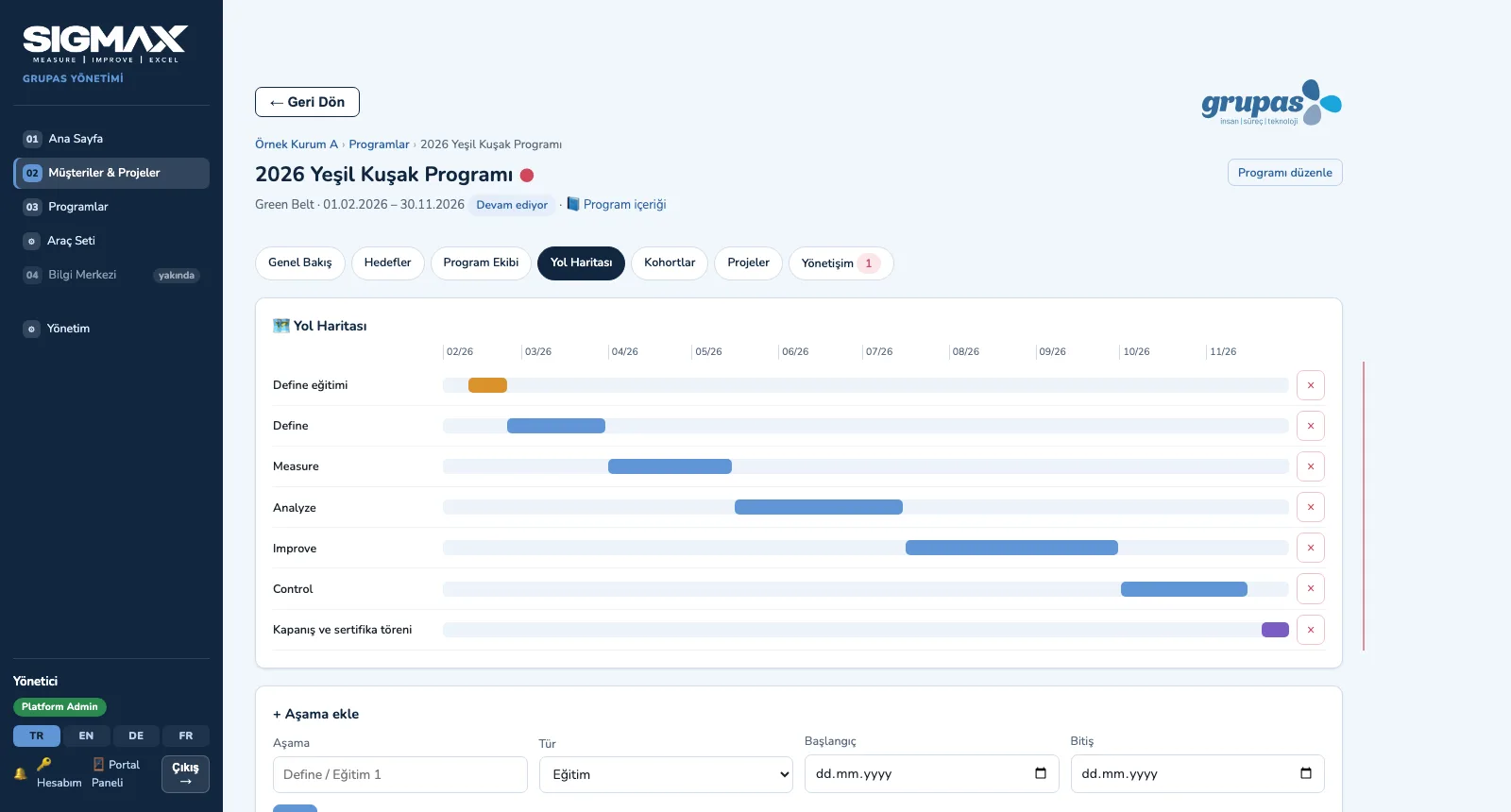Open the Yönetişim tab
This screenshot has height=812, width=1511.
[841, 263]
